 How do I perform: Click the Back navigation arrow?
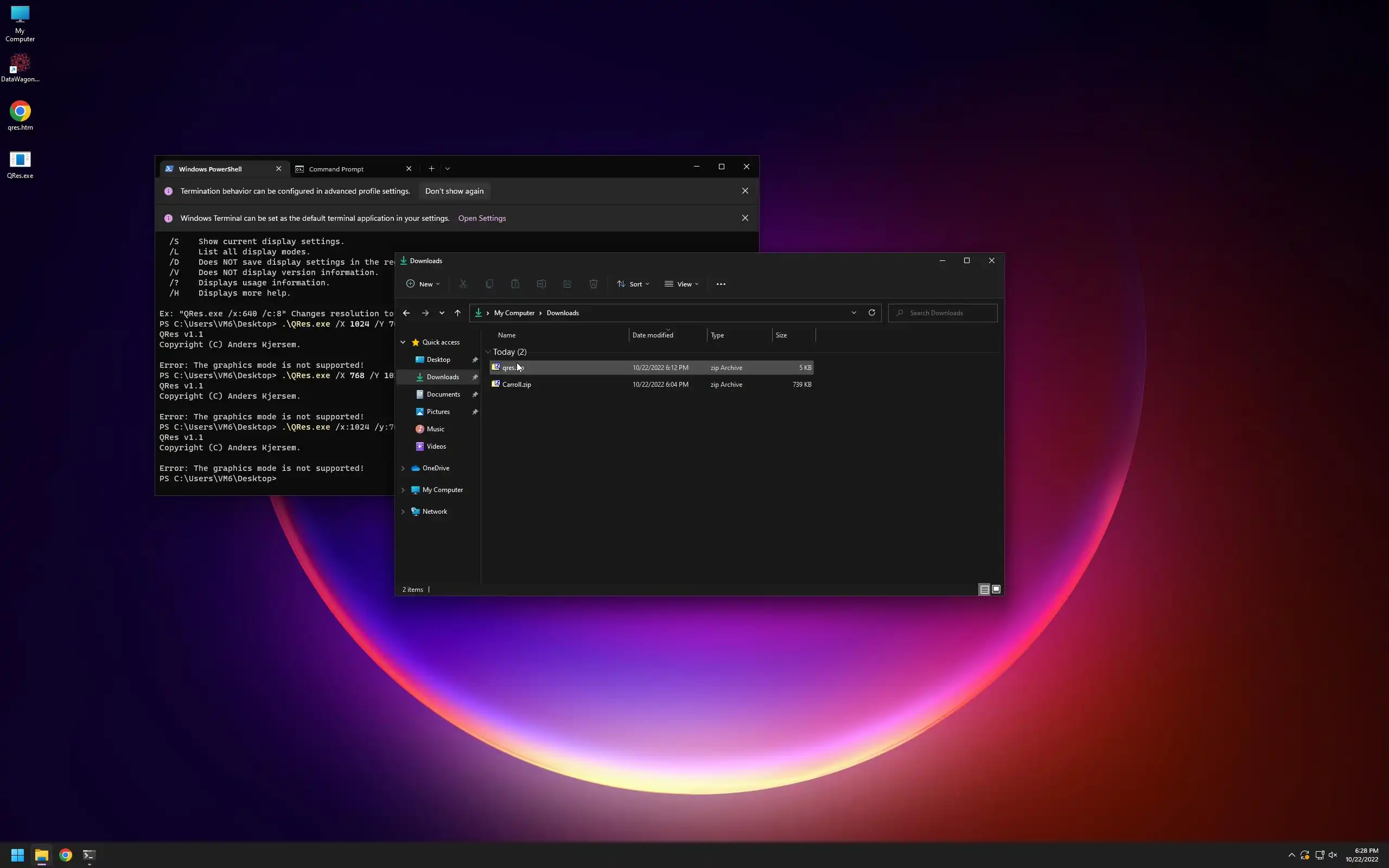click(406, 313)
